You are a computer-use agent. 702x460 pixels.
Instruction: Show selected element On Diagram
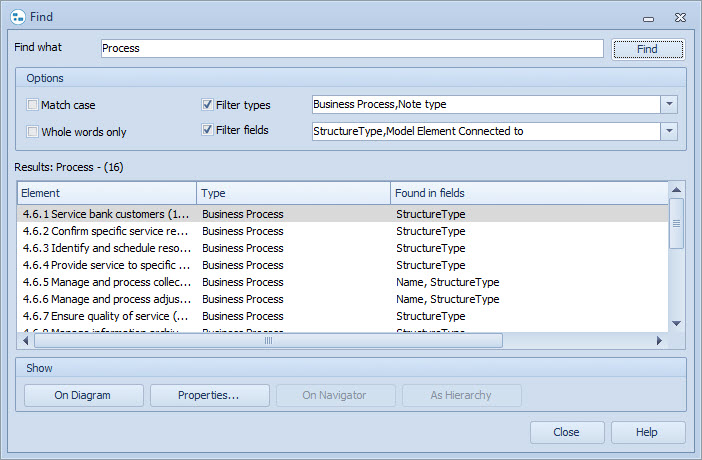pos(84,395)
